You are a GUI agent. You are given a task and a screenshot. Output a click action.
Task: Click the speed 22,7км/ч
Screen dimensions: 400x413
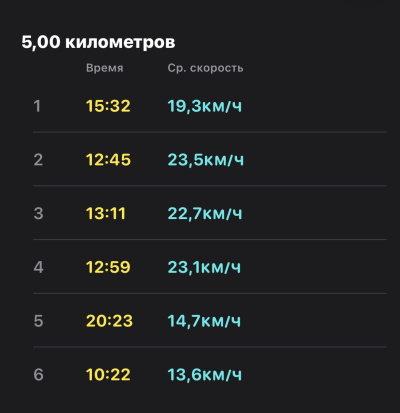(x=205, y=213)
